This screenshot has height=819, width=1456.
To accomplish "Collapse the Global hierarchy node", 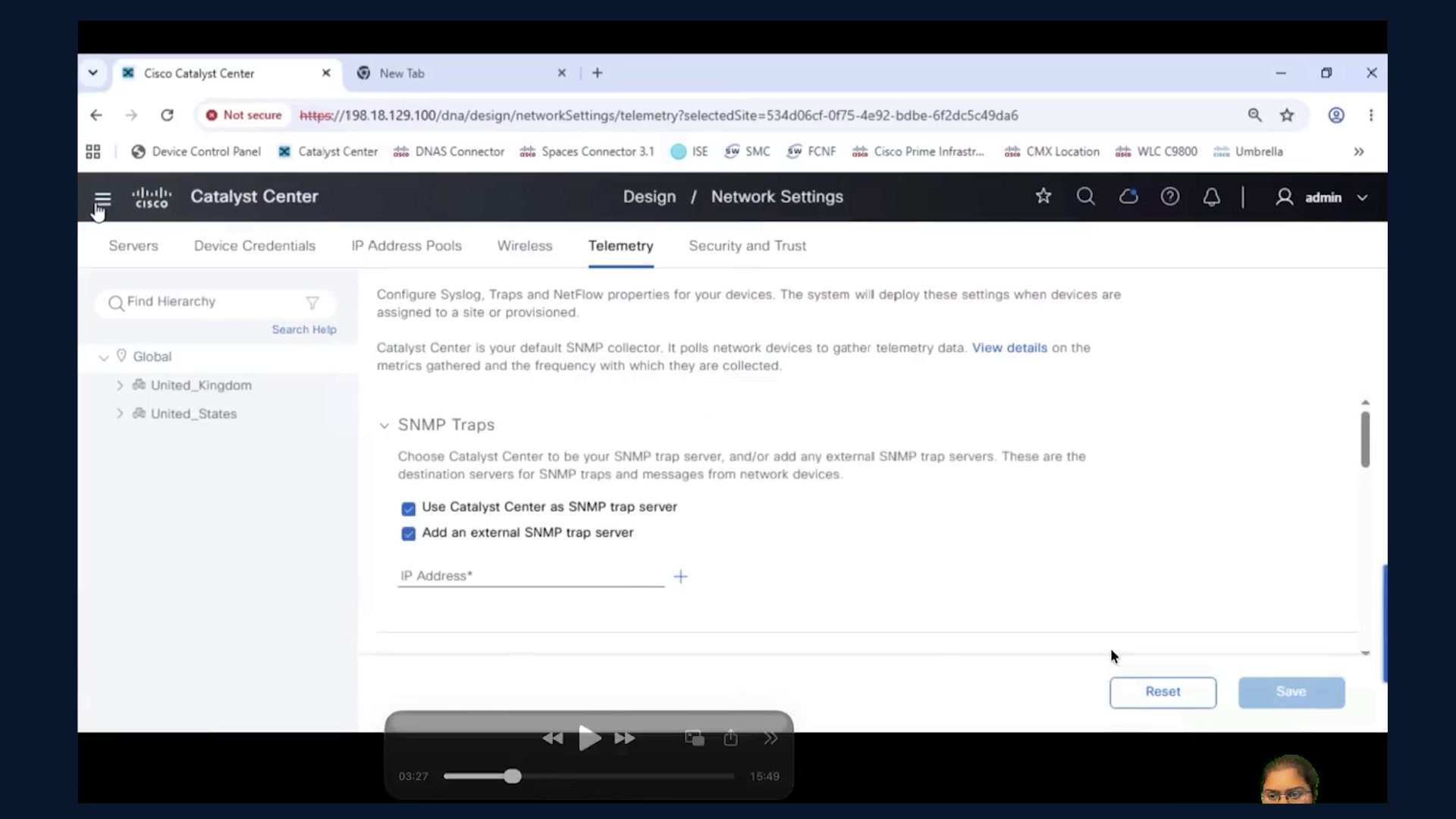I will pyautogui.click(x=104, y=357).
